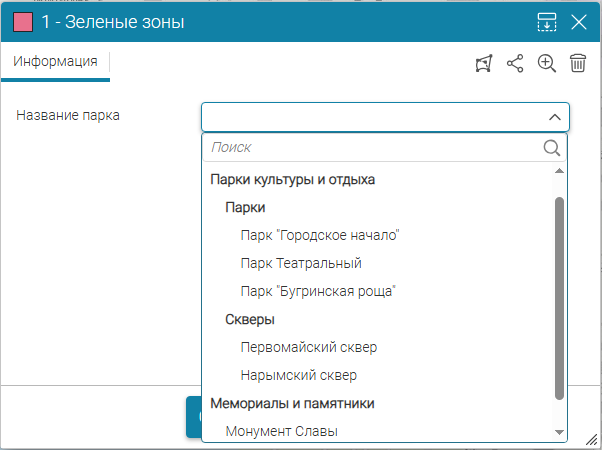
Task: Zoom to object with magnifier plus icon
Action: coord(546,63)
